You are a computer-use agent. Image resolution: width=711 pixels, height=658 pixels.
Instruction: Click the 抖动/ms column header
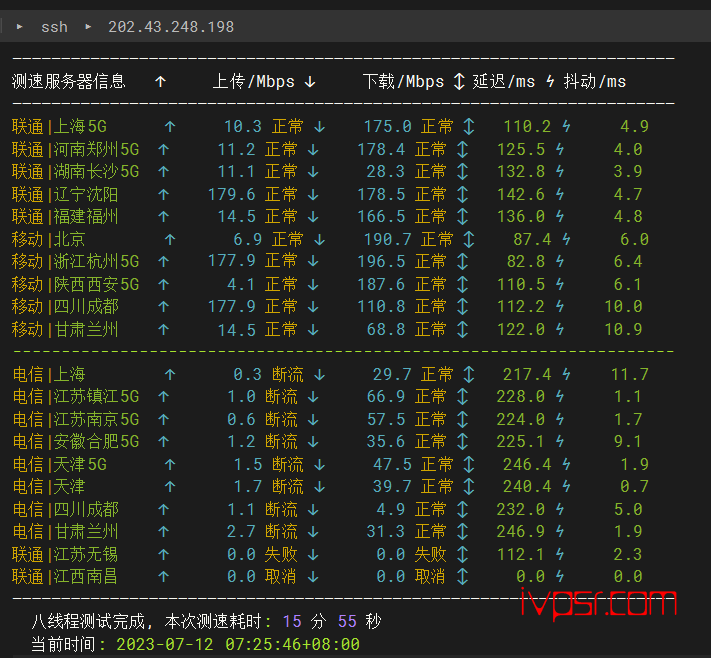click(x=594, y=82)
